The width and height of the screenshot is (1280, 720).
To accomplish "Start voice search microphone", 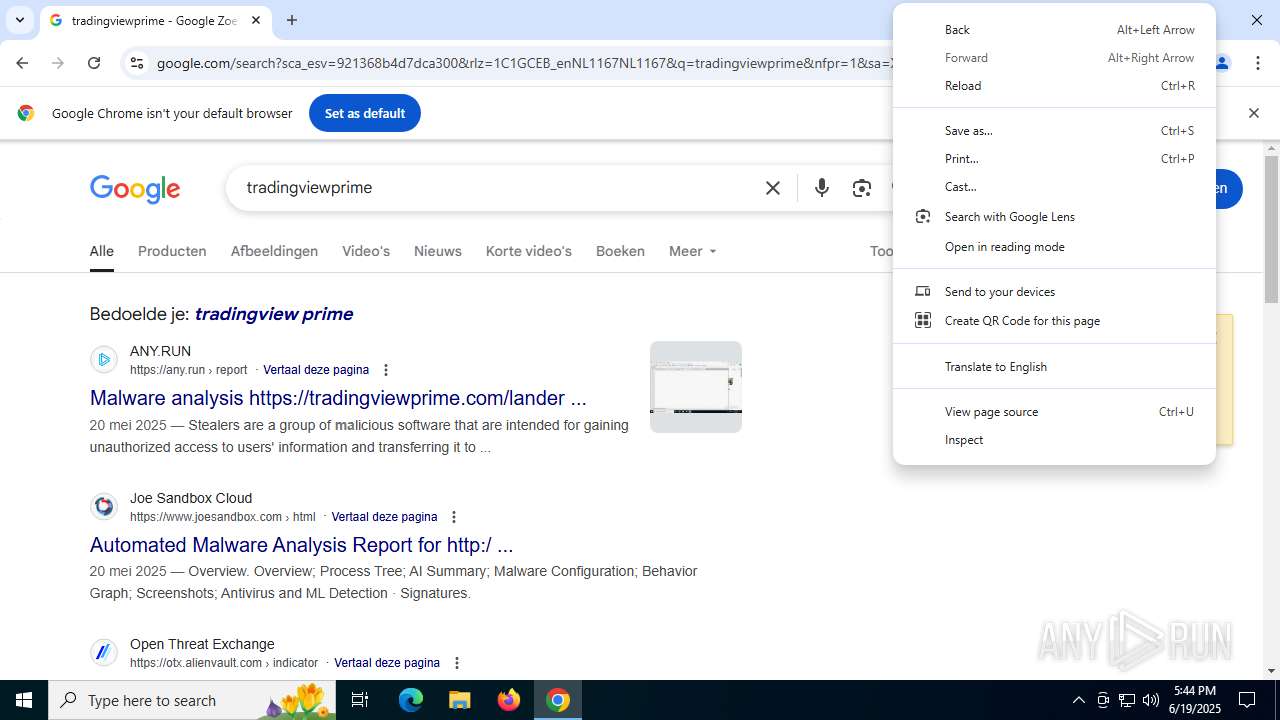I will click(822, 188).
